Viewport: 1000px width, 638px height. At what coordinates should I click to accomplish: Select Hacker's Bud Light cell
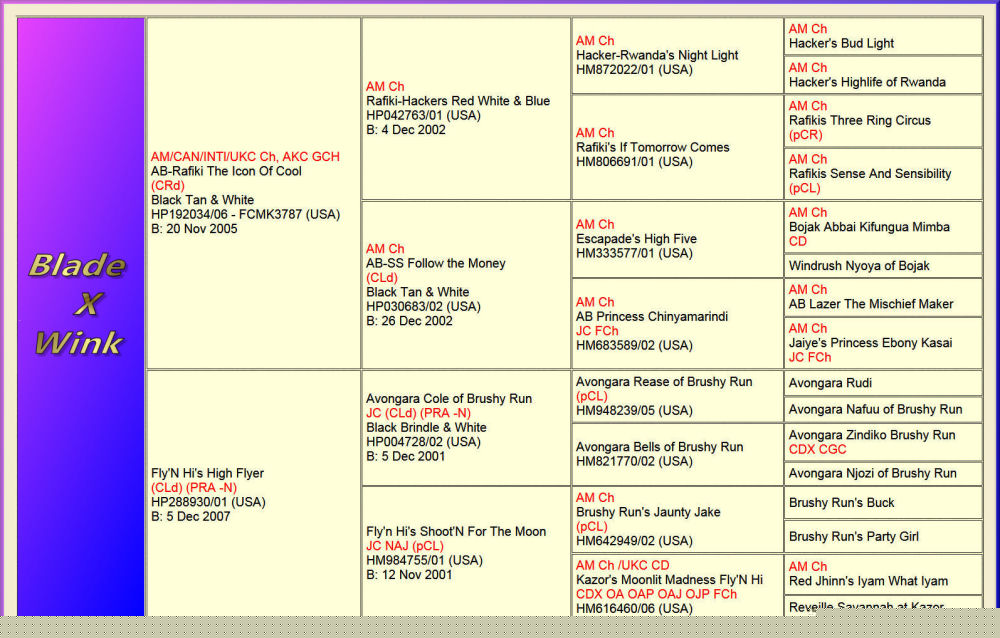click(841, 43)
